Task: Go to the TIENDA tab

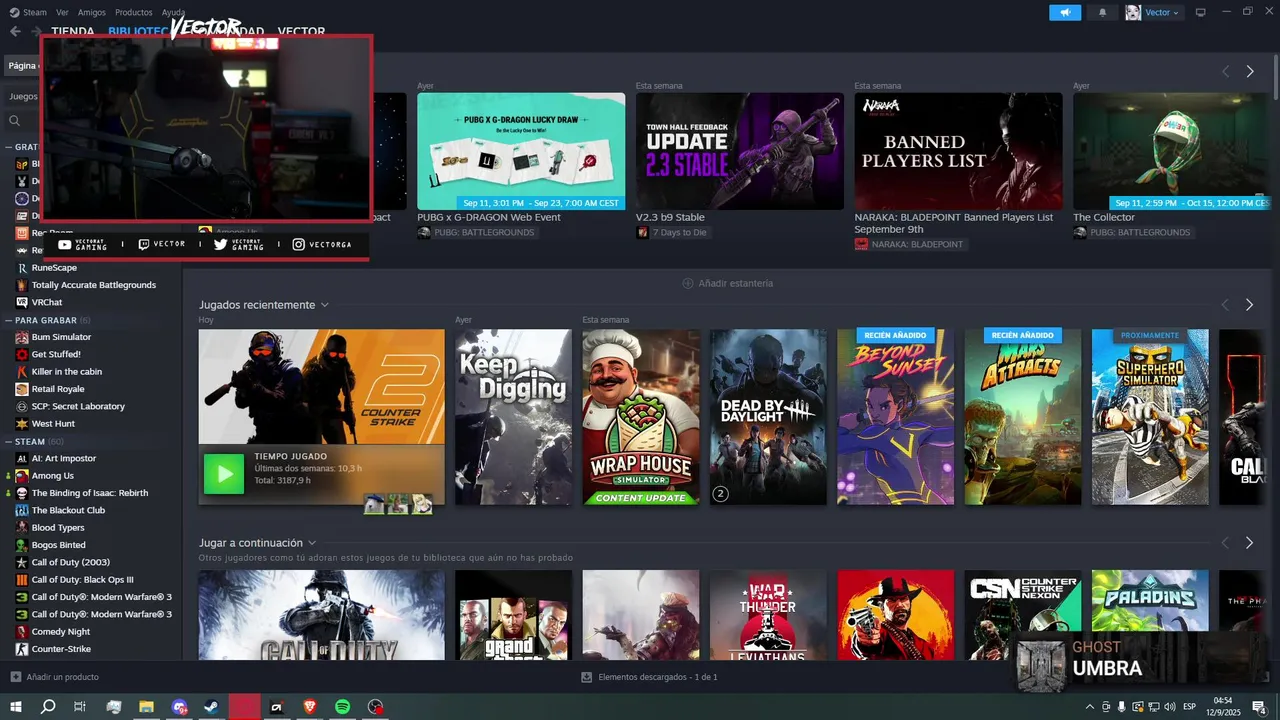Action: point(73,32)
